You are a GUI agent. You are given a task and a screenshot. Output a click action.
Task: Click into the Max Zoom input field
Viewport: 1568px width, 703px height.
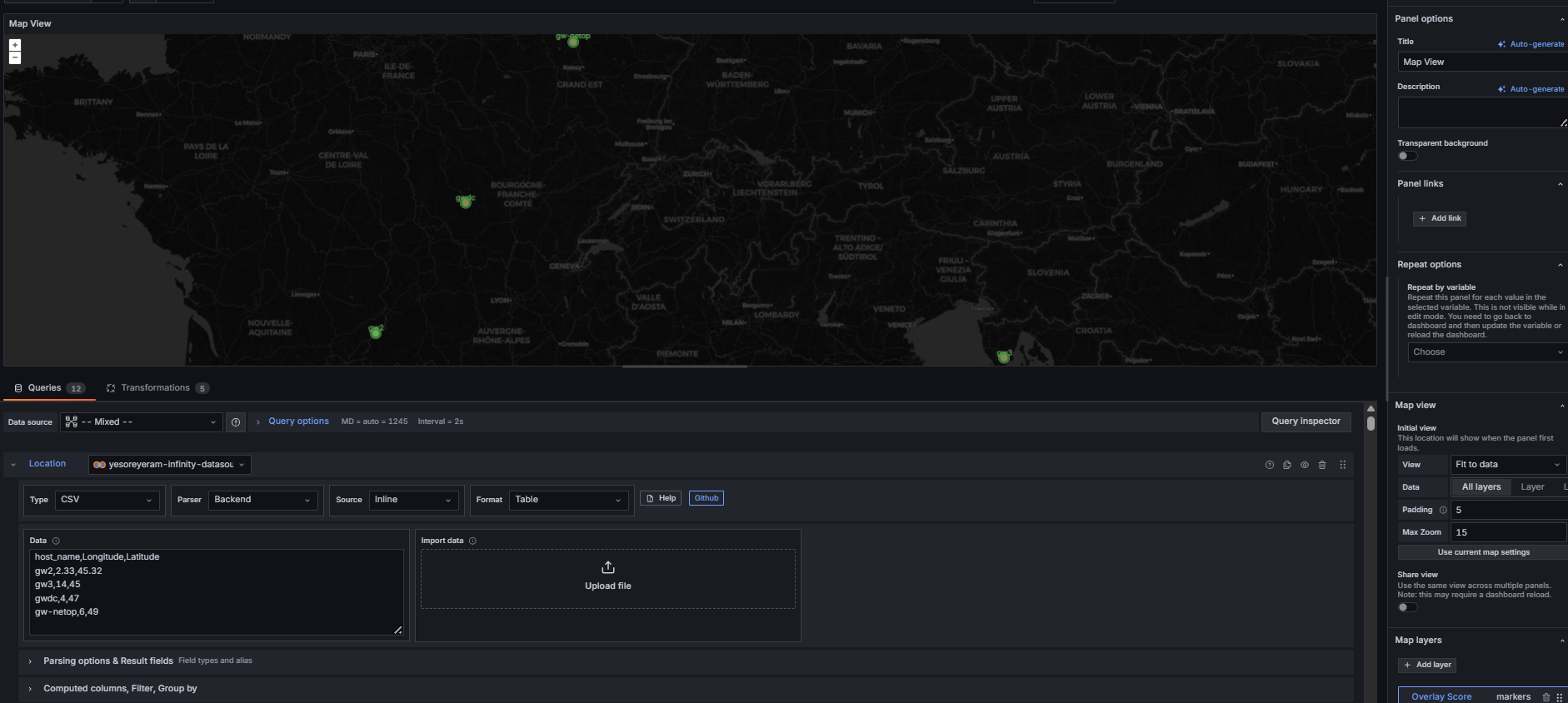point(1509,532)
